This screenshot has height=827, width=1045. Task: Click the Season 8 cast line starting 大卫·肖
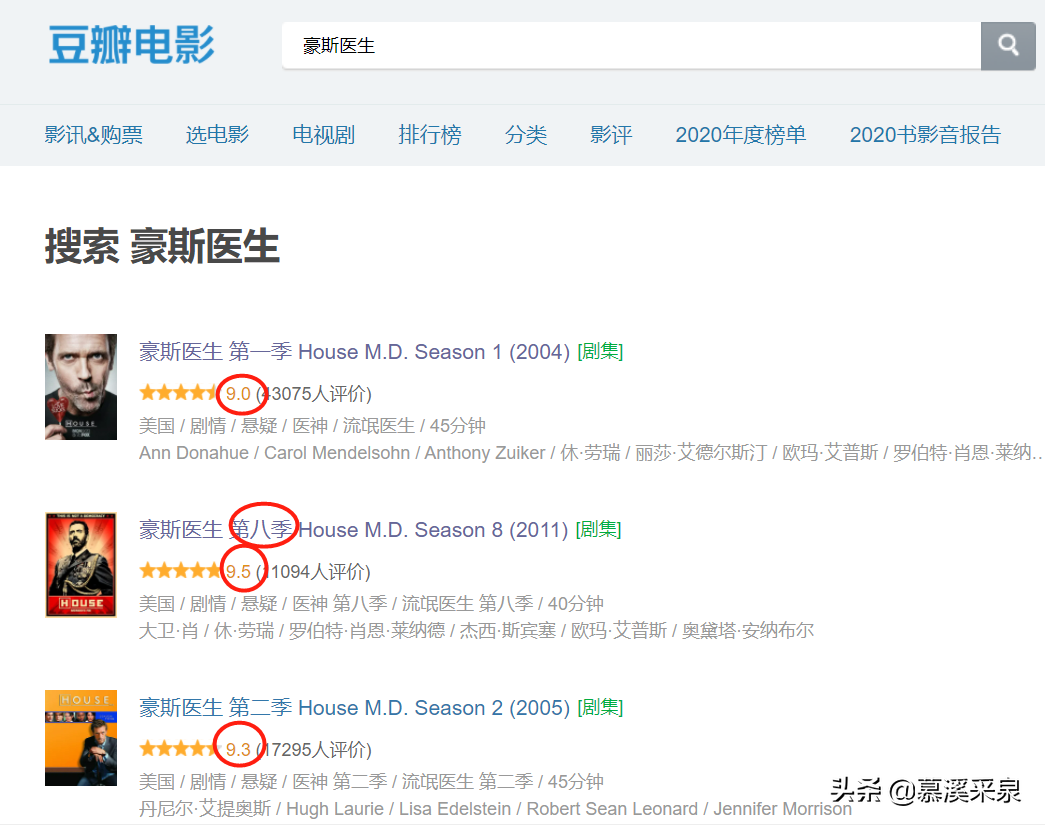click(476, 630)
